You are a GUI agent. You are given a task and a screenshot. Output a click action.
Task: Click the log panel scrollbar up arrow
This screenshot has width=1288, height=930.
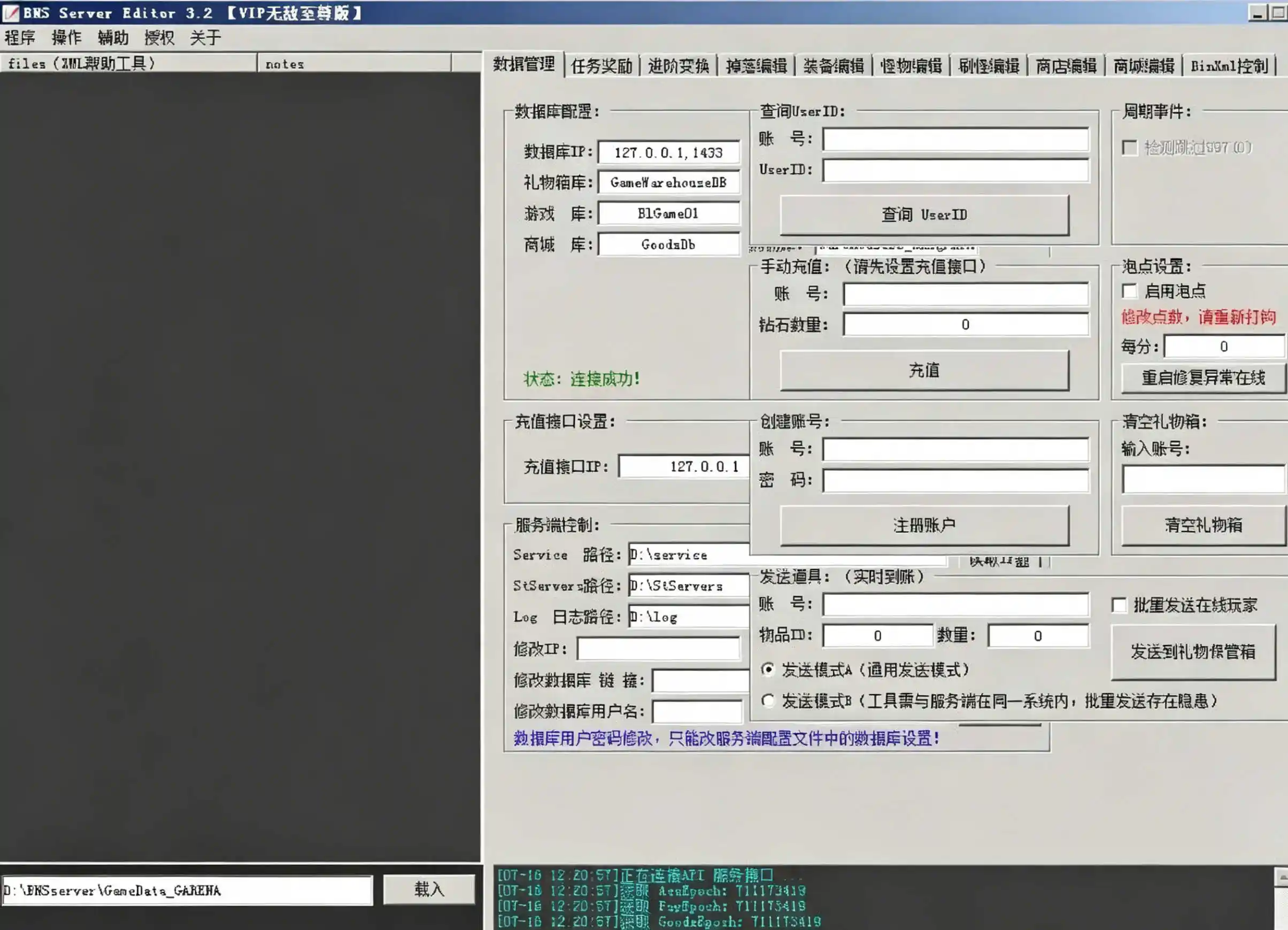pyautogui.click(x=1281, y=877)
